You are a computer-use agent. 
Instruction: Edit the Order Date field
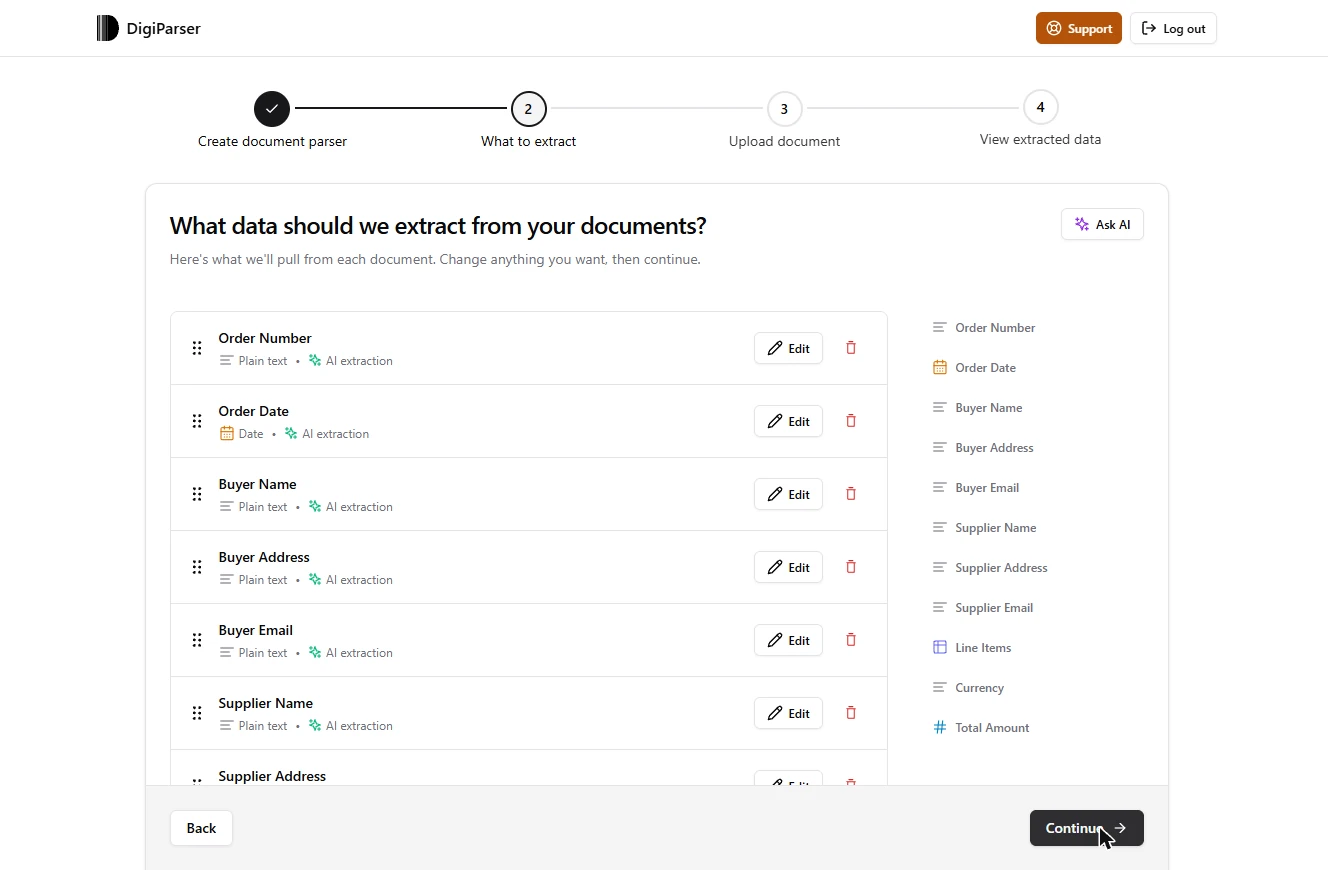click(788, 421)
